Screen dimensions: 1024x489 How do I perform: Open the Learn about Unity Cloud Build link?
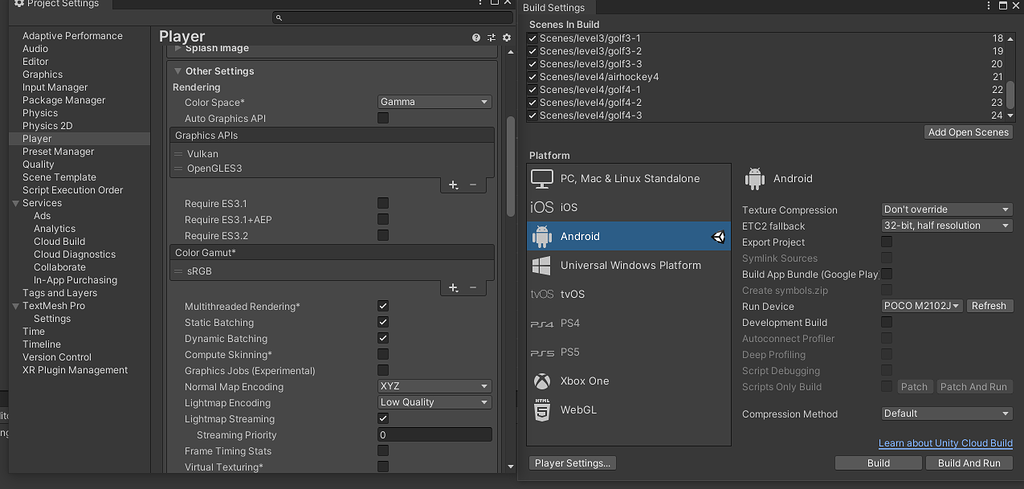coord(945,443)
